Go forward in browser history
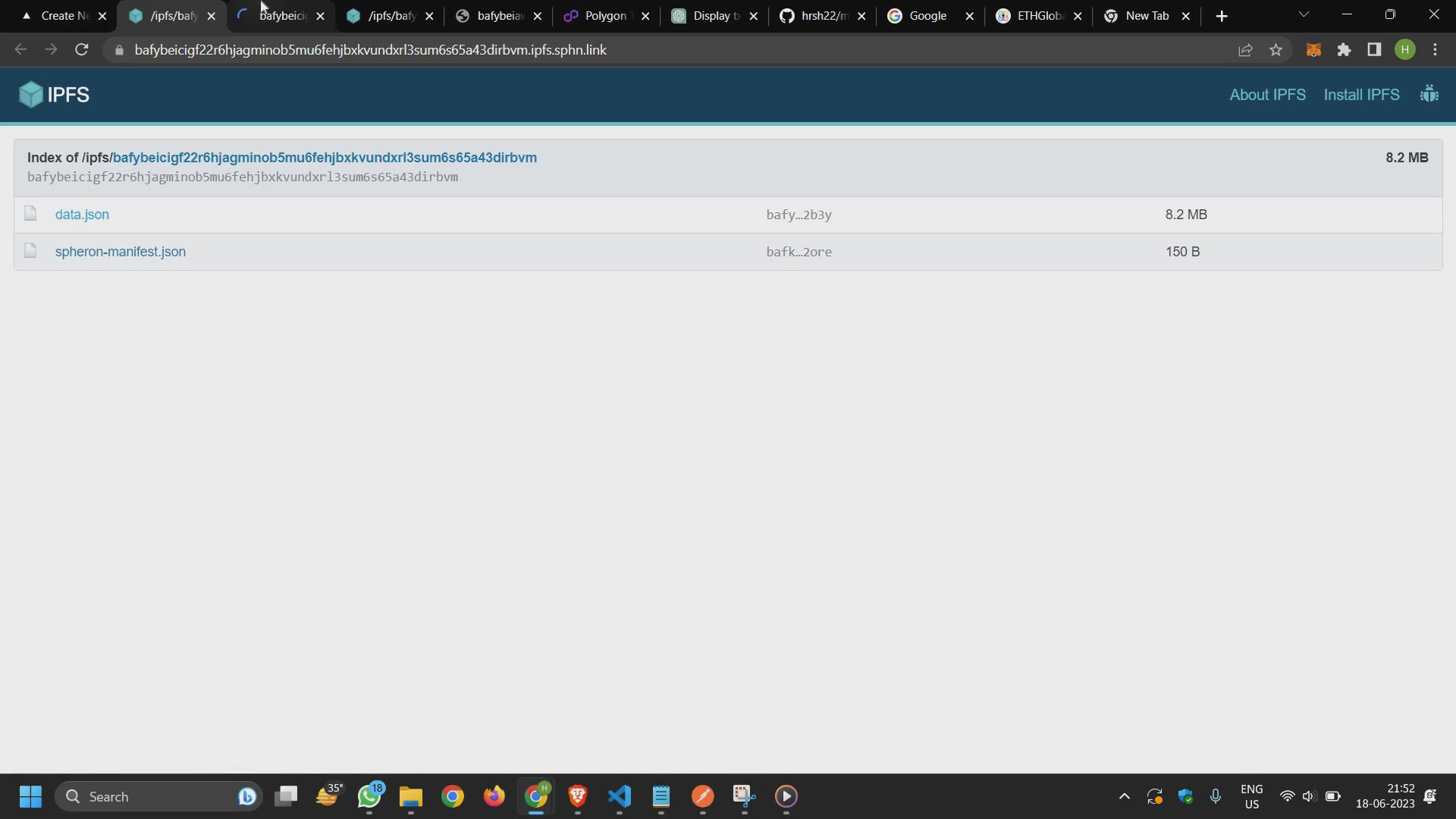Image resolution: width=1456 pixels, height=819 pixels. pyautogui.click(x=51, y=50)
